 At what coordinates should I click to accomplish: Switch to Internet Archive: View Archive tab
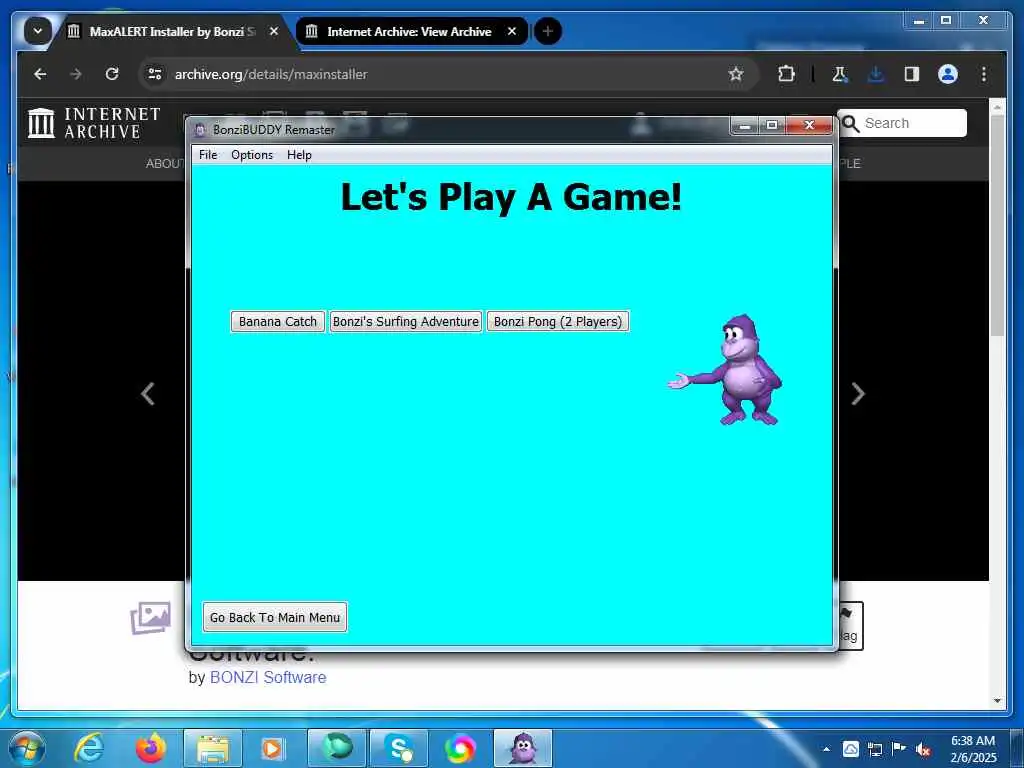pyautogui.click(x=409, y=31)
